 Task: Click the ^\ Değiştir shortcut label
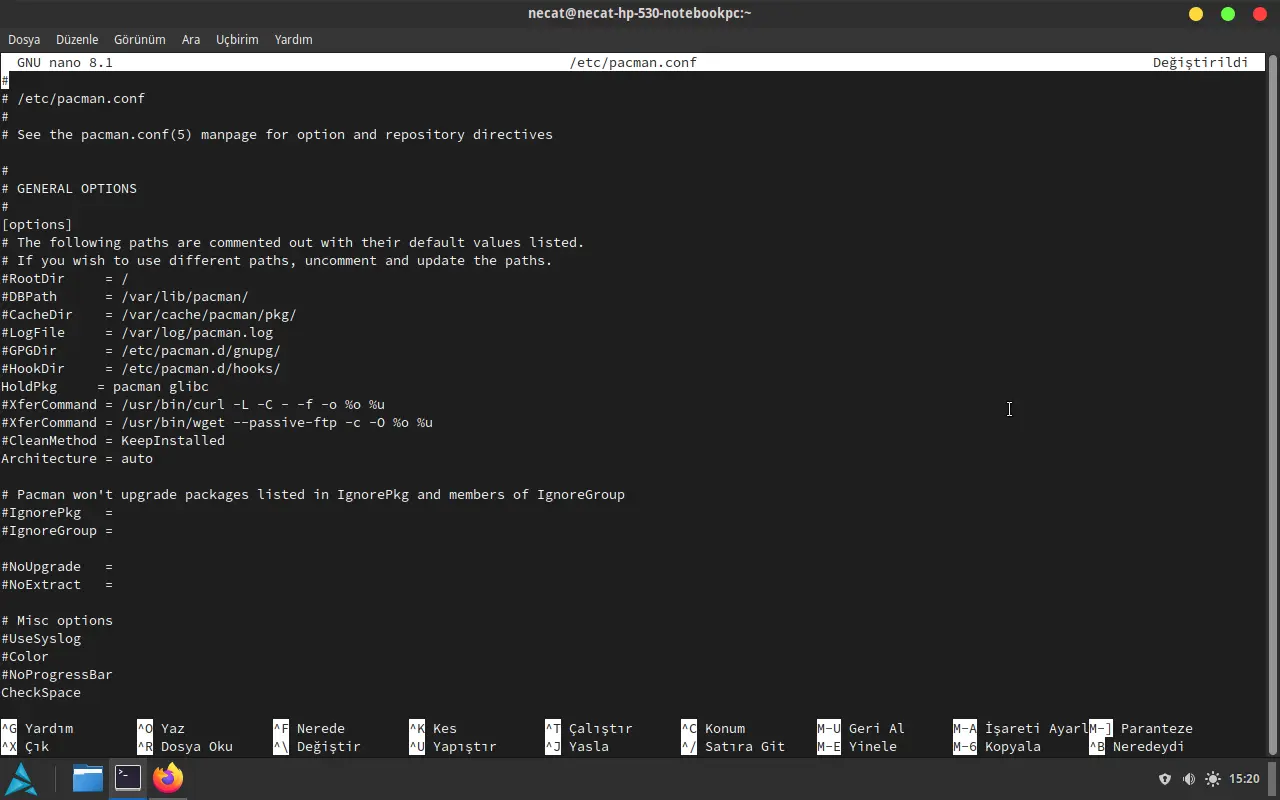point(317,746)
